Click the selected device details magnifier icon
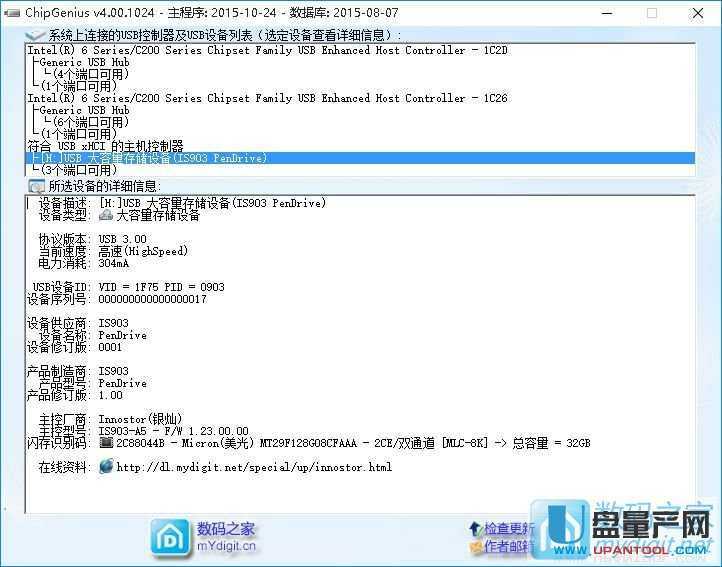Image resolution: width=722 pixels, height=567 pixels. click(x=36, y=186)
